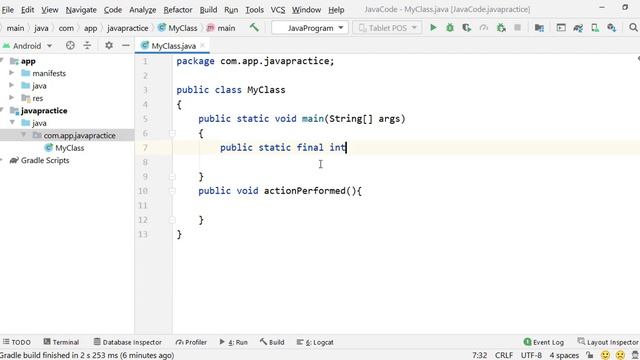
Task: Click the MyClass breadcrumb in navigation bar
Action: tap(178, 28)
